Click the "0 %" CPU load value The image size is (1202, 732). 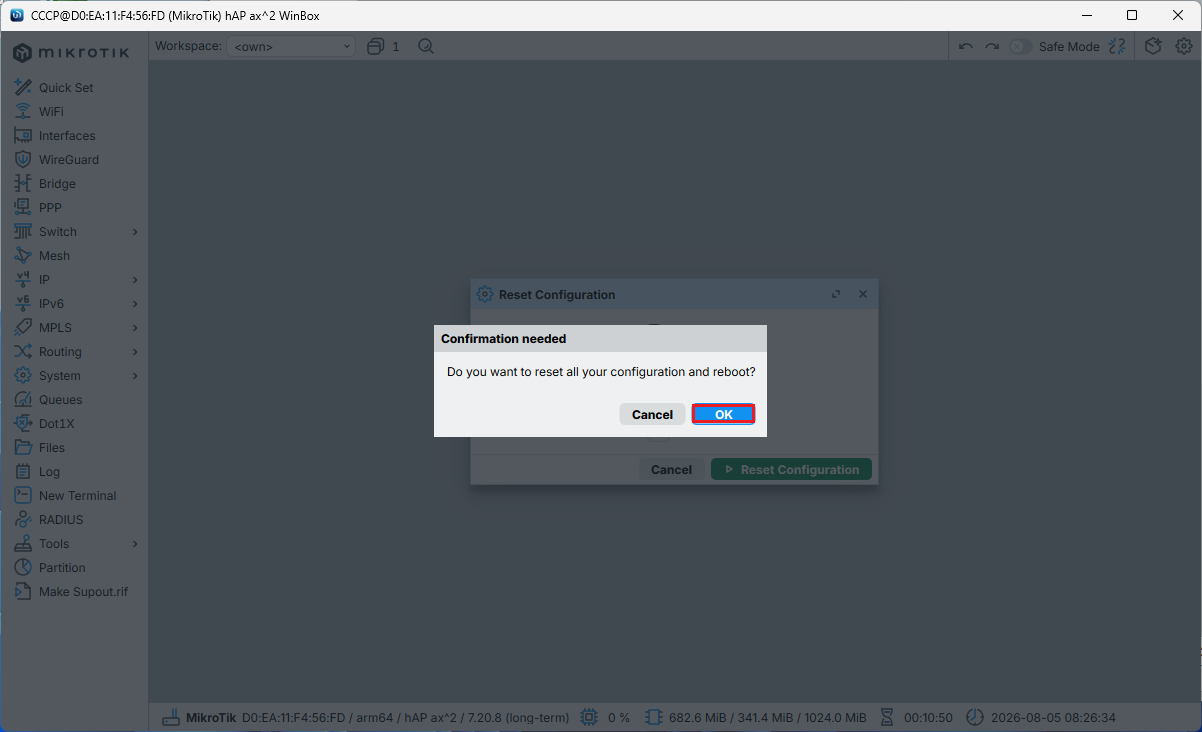click(x=619, y=718)
